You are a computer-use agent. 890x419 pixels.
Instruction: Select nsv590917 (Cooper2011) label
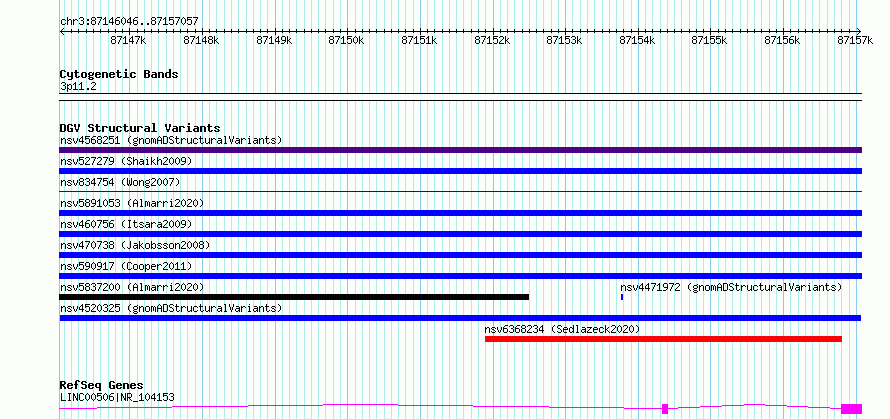(126, 266)
